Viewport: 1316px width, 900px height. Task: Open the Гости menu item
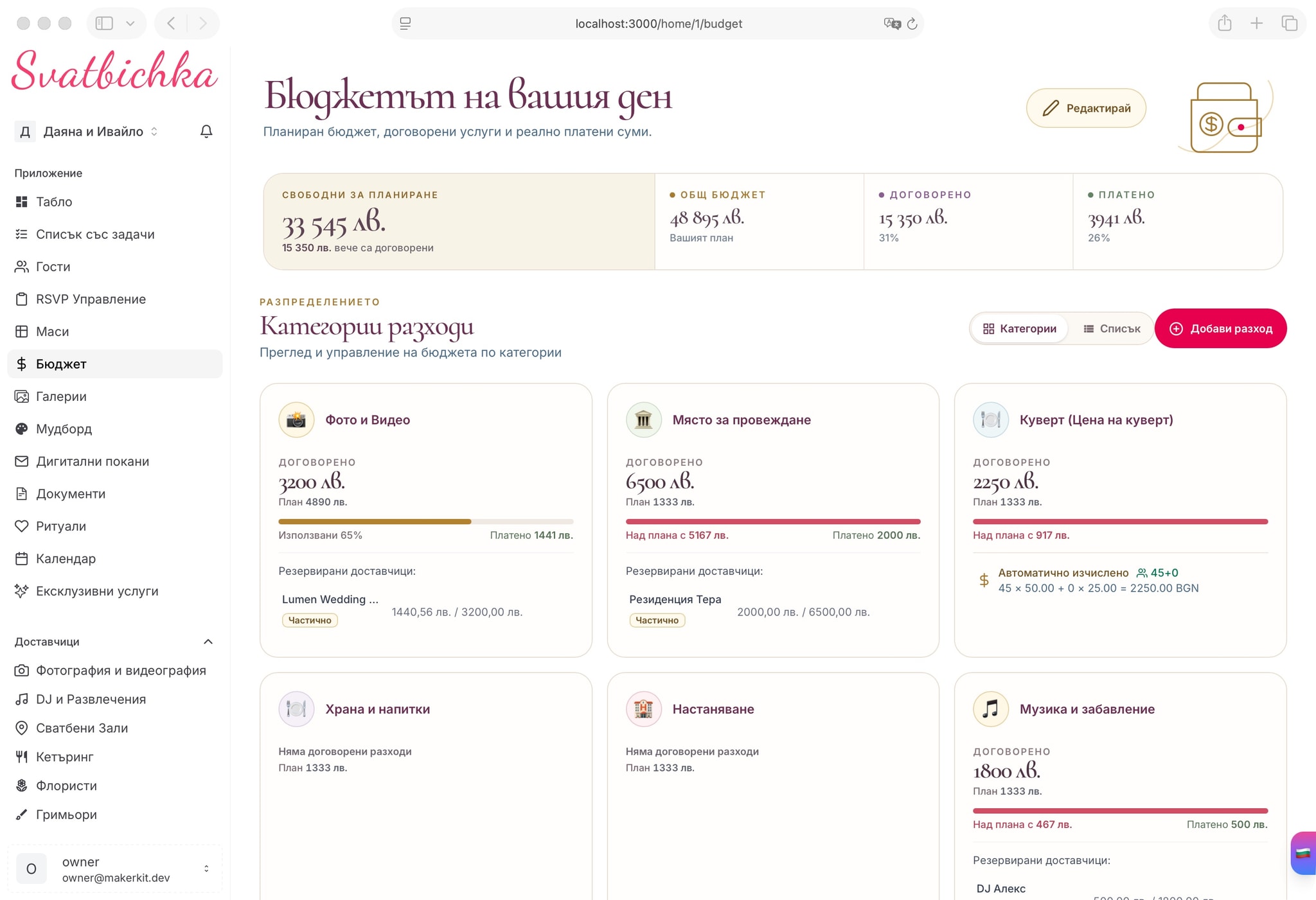pyautogui.click(x=115, y=267)
